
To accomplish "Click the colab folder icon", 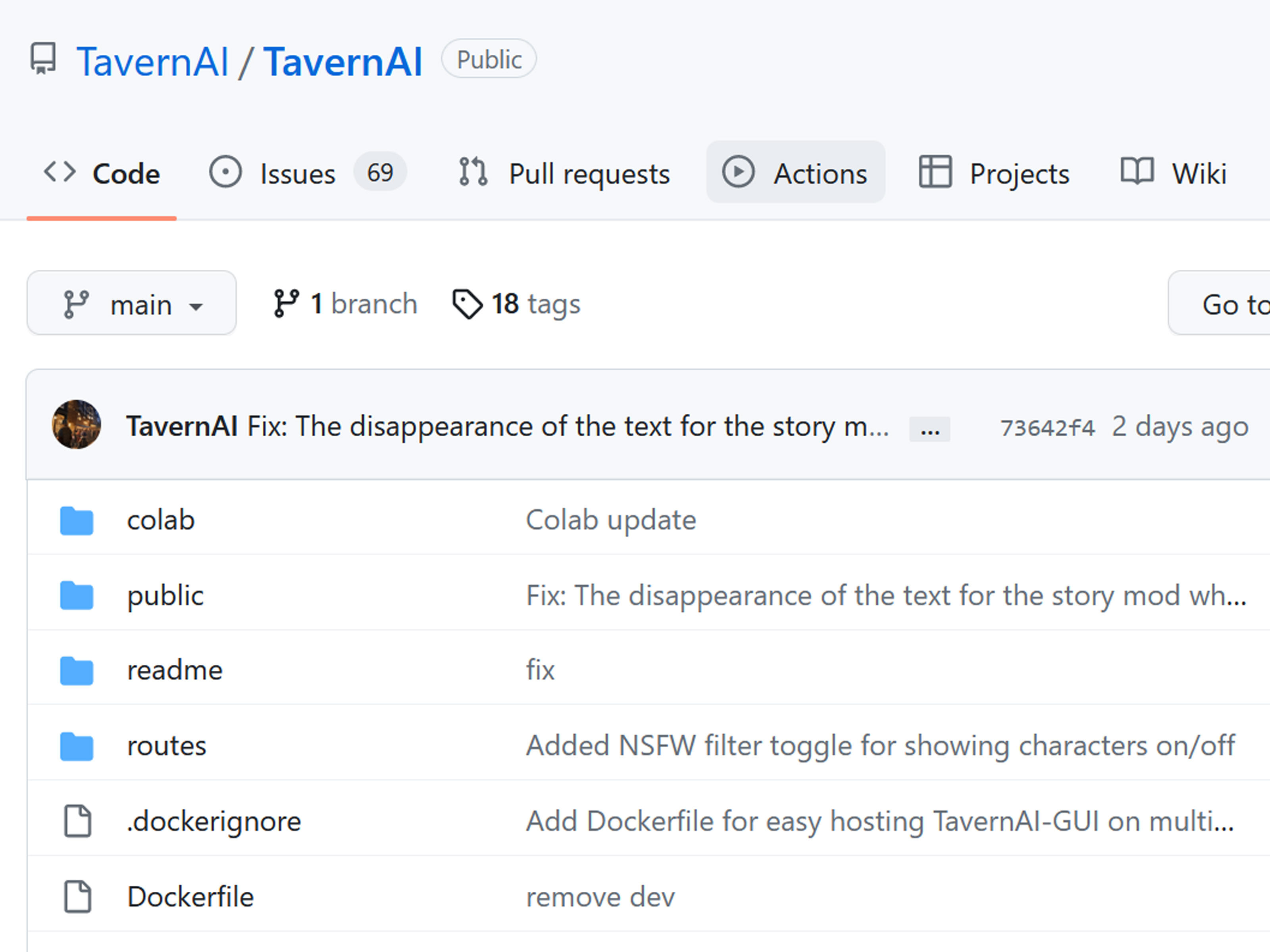I will (76, 520).
